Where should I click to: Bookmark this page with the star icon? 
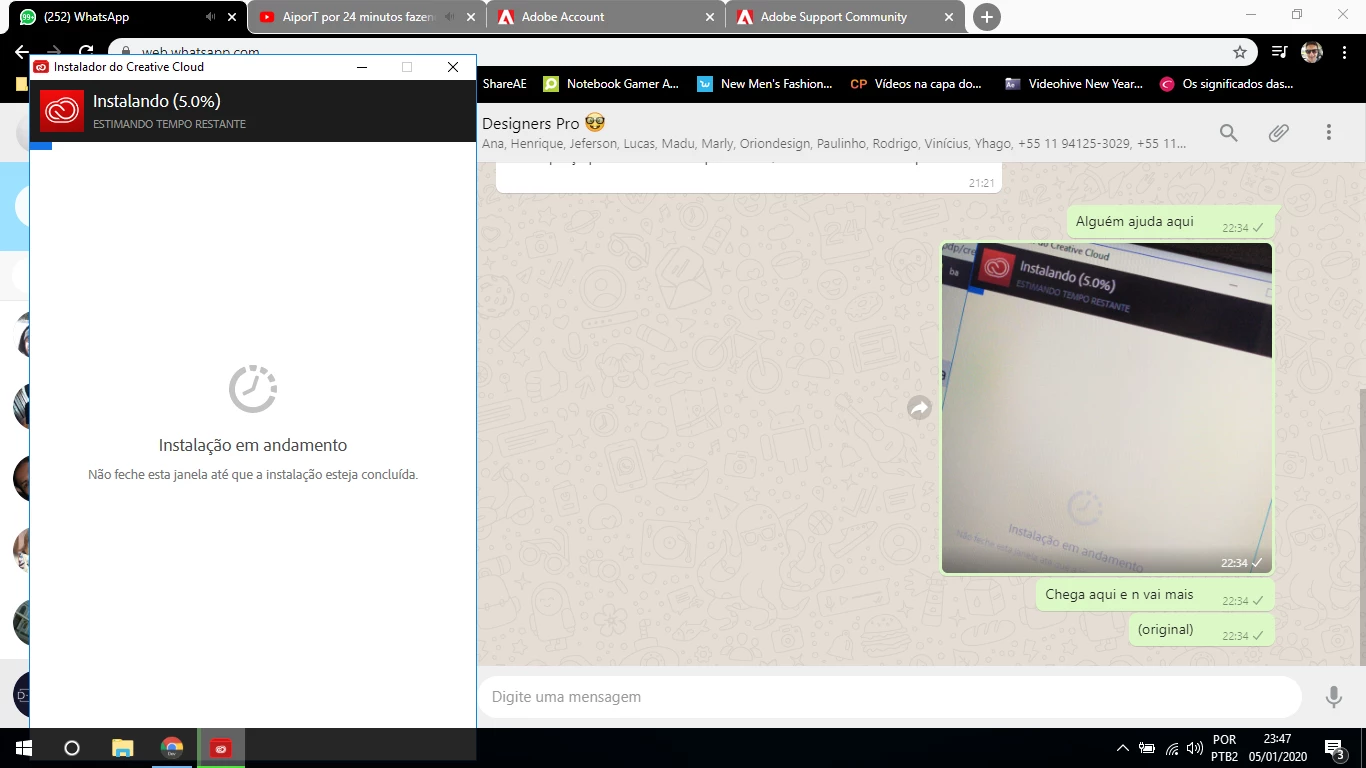(1240, 52)
